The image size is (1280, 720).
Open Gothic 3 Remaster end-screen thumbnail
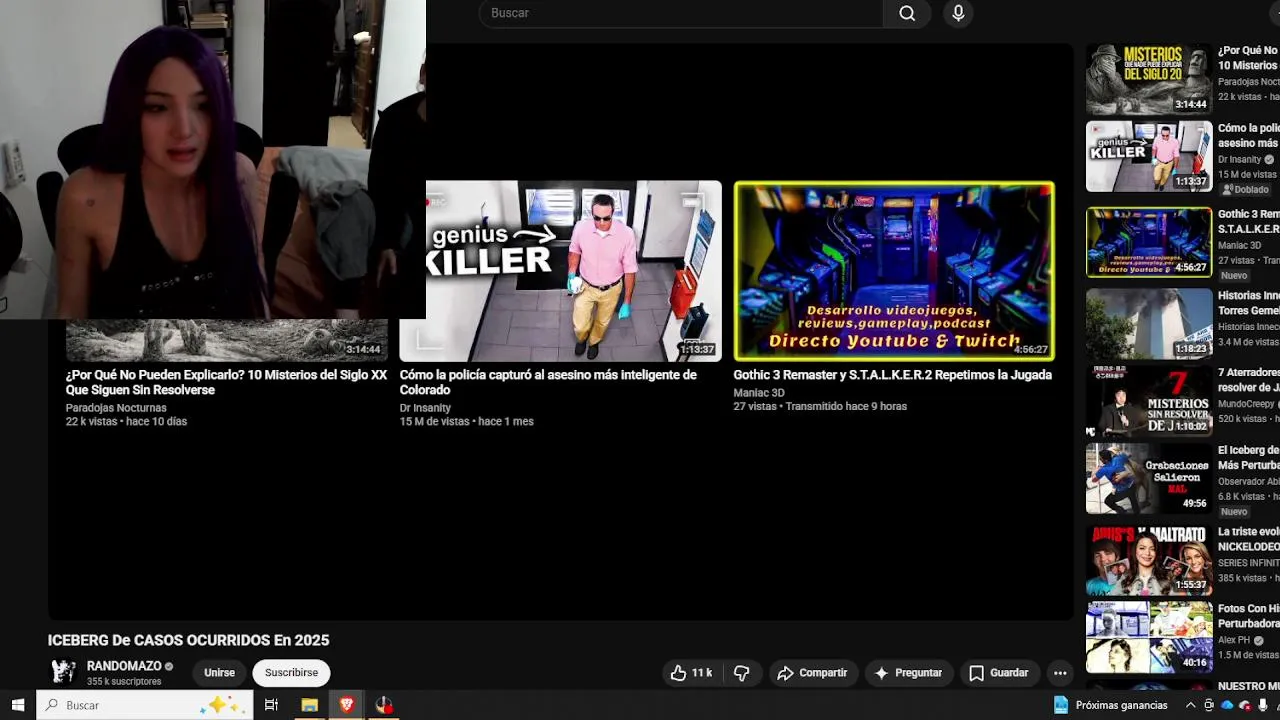[894, 270]
